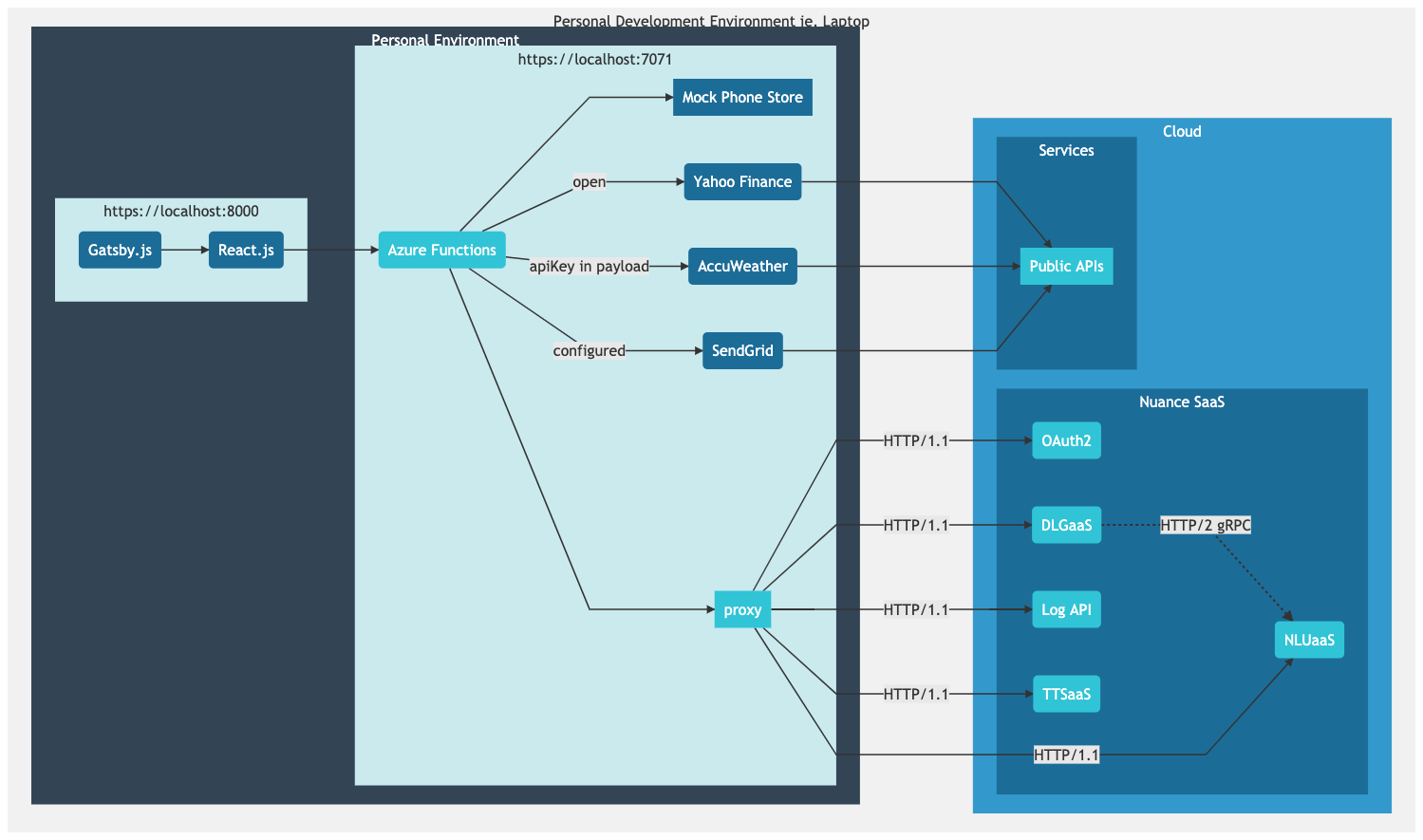
Task: Select the NLUaaS node
Action: (1309, 641)
